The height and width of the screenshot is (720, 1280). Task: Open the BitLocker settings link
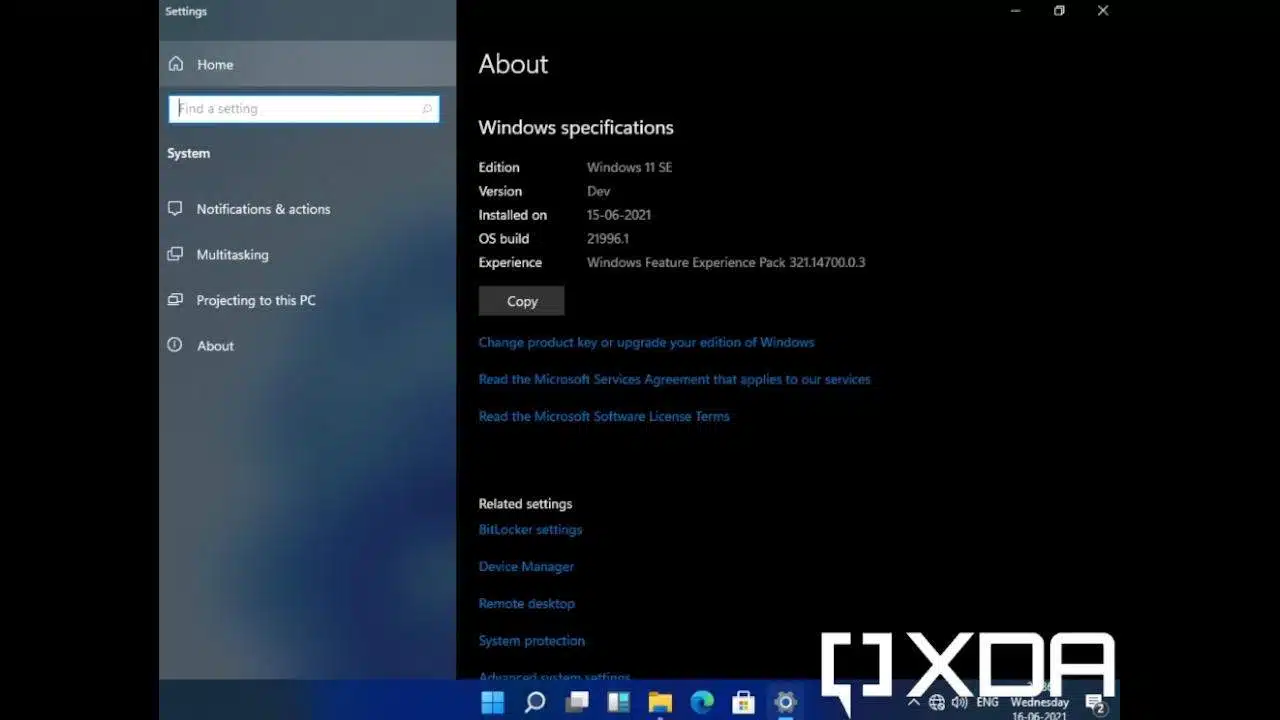pyautogui.click(x=530, y=530)
